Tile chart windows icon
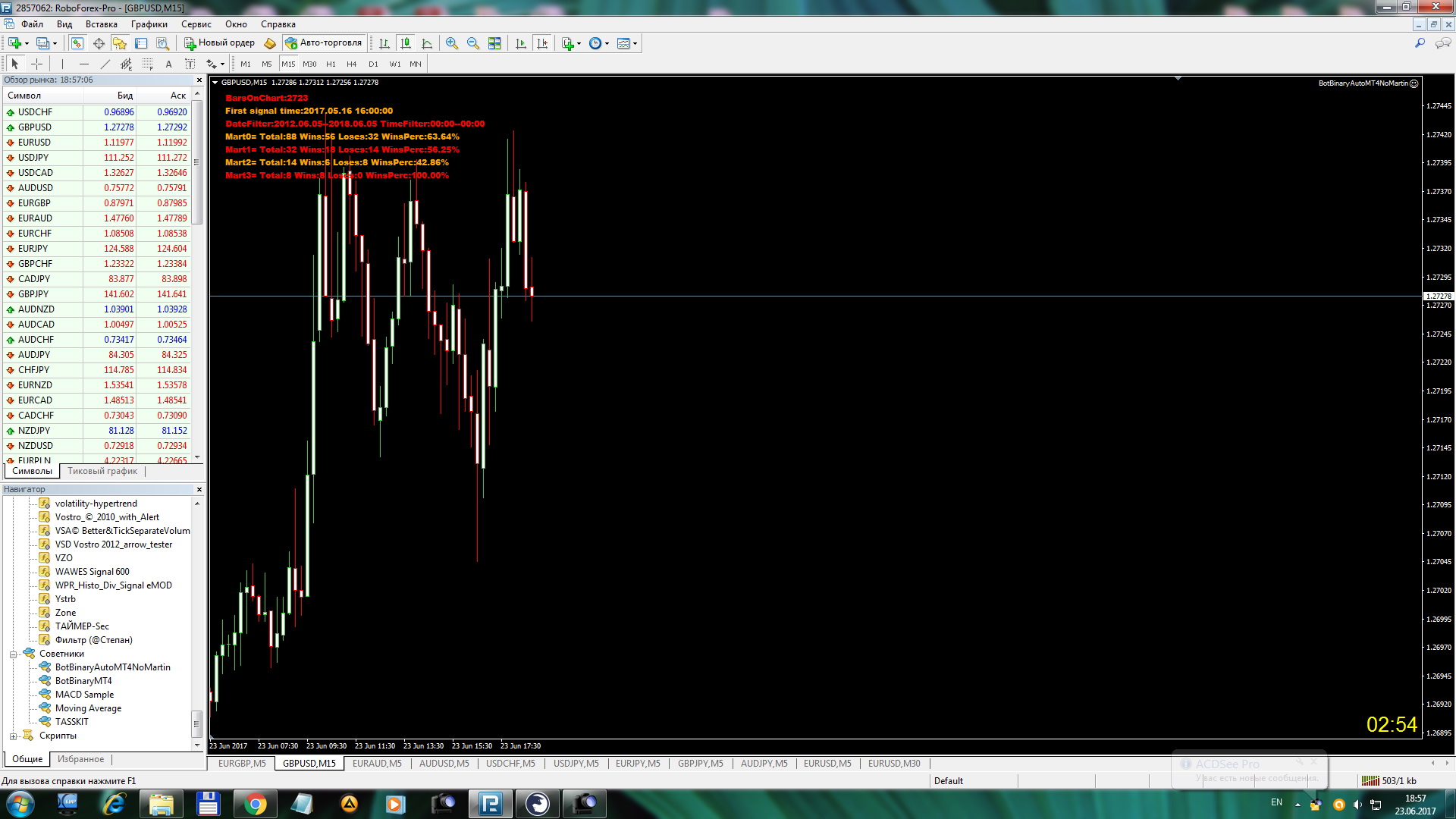Viewport: 1456px width, 819px height. pyautogui.click(x=494, y=43)
